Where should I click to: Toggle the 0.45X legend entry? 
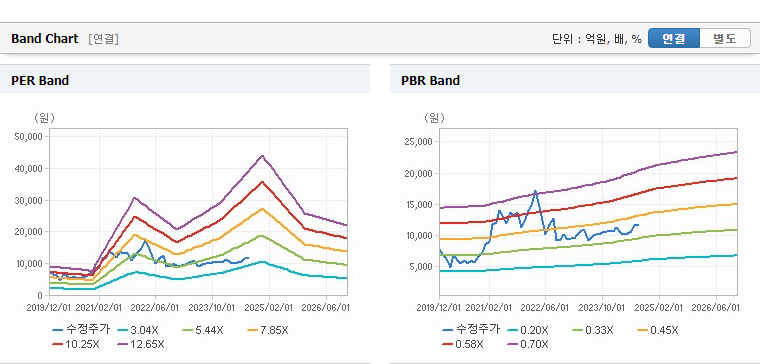[x=658, y=330]
